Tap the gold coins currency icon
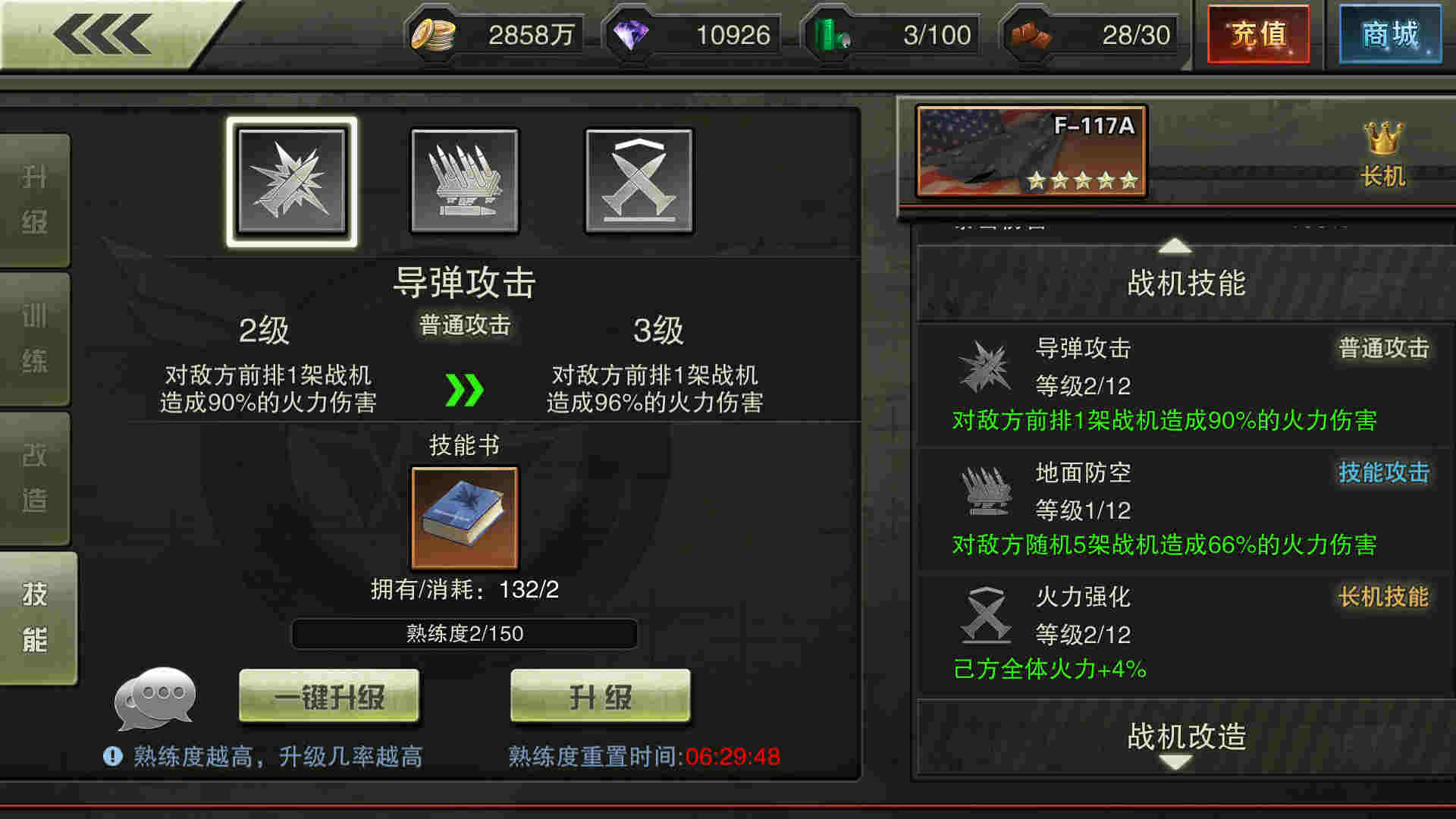The height and width of the screenshot is (819, 1456). point(433,35)
